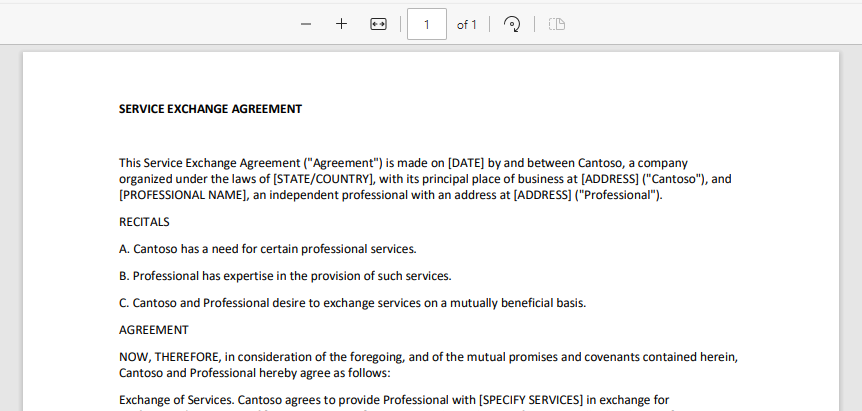Click the RECITALS heading

point(144,222)
